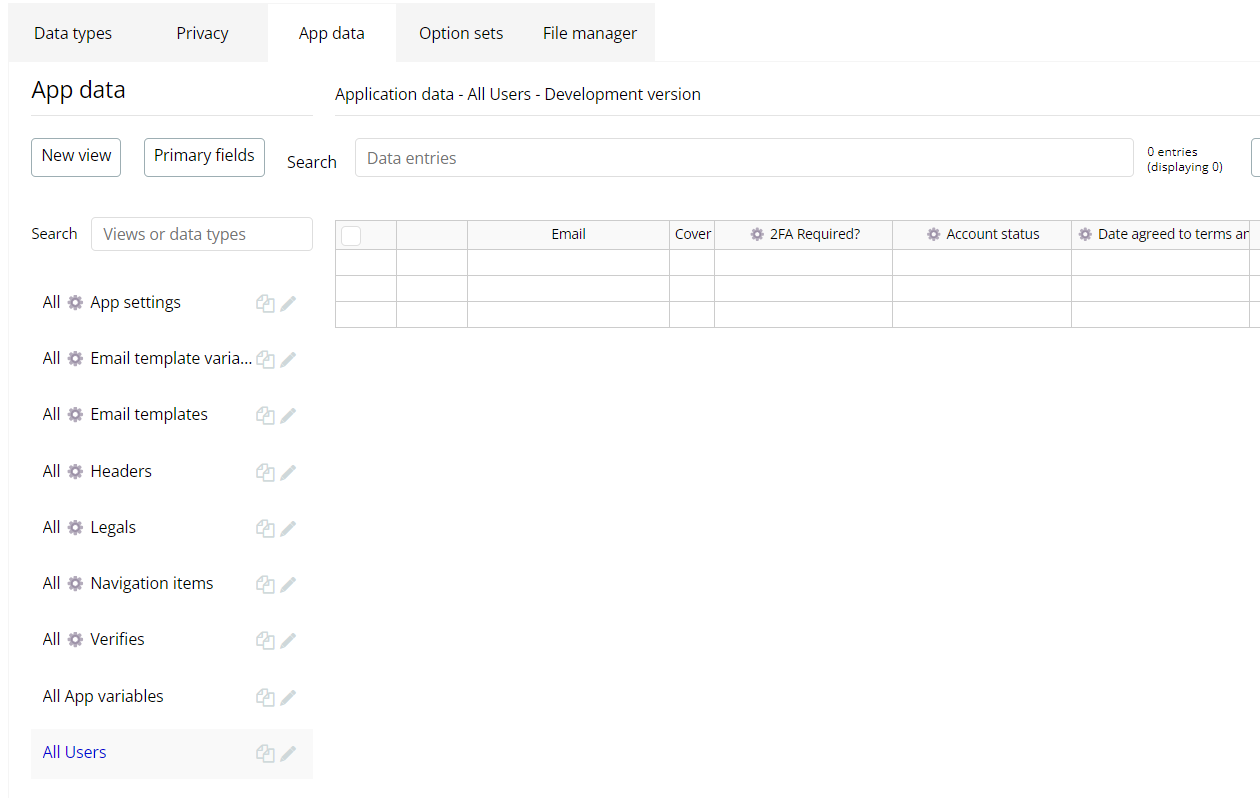Copy the All Users view
The image size is (1260, 798).
click(265, 753)
